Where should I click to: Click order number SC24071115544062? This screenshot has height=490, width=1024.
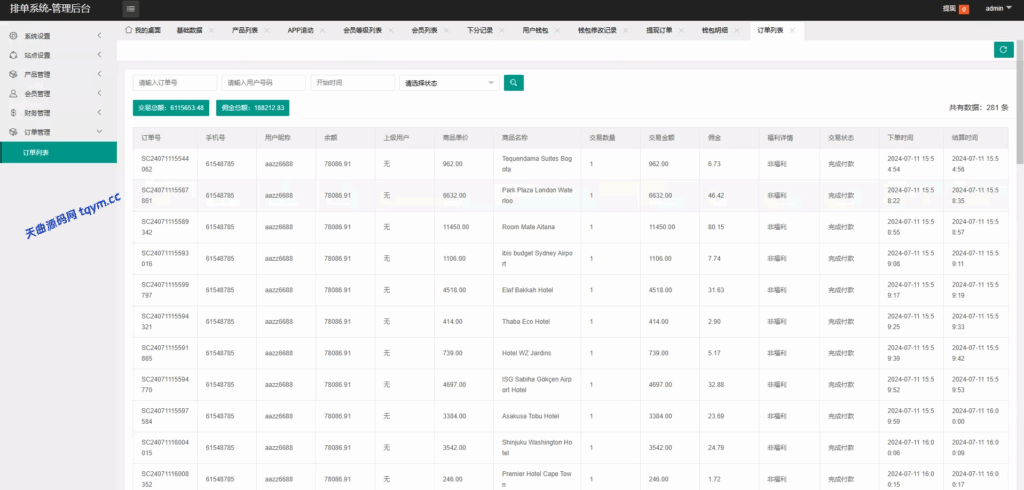(x=165, y=164)
